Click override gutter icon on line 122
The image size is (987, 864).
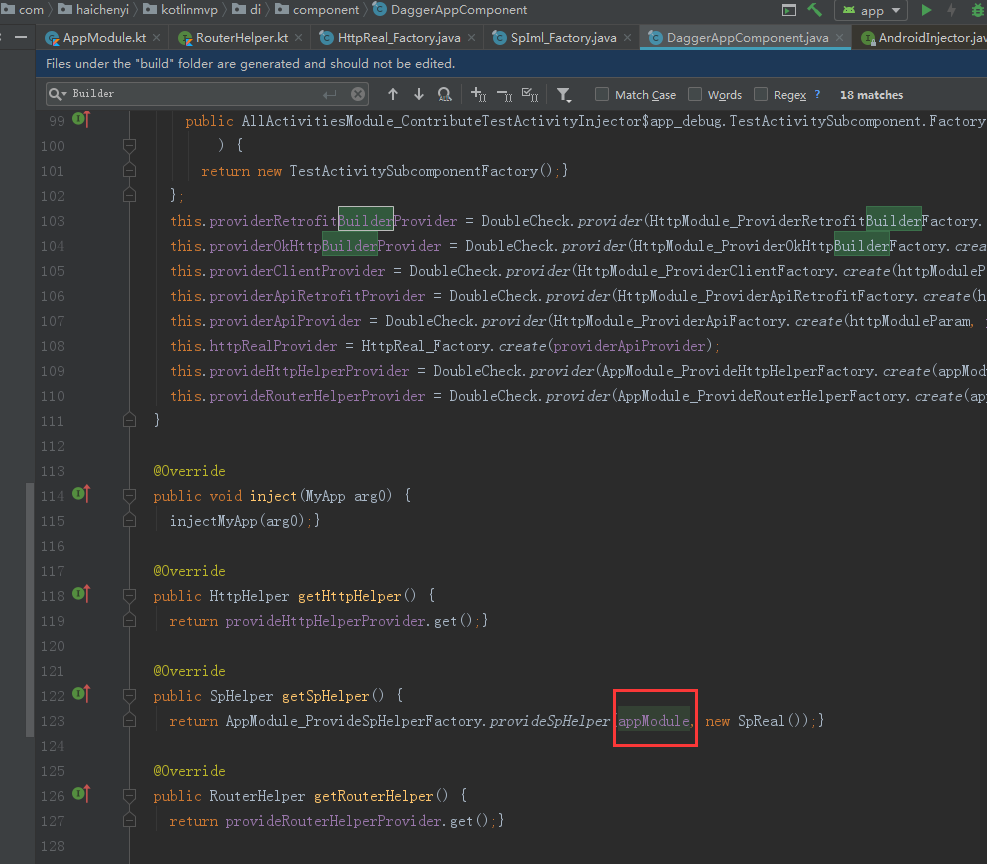pos(81,693)
